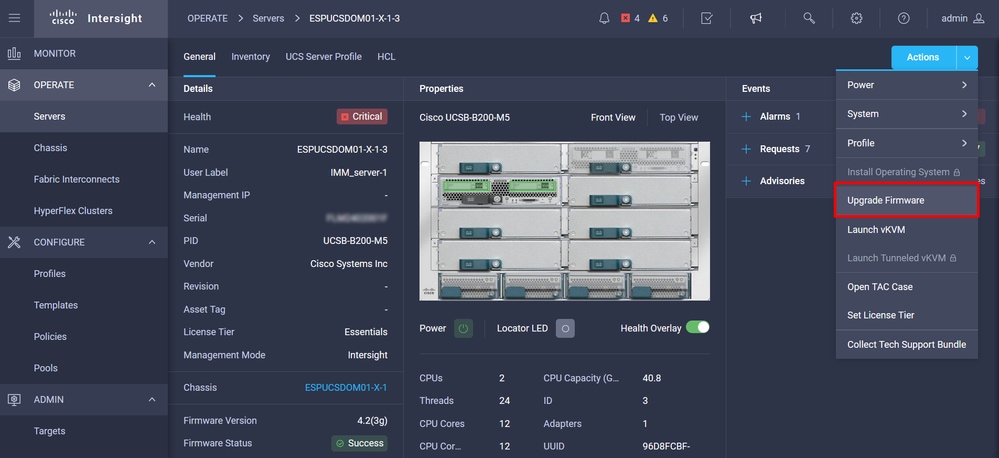Open the hamburger navigation menu
999x458 pixels.
(x=14, y=18)
